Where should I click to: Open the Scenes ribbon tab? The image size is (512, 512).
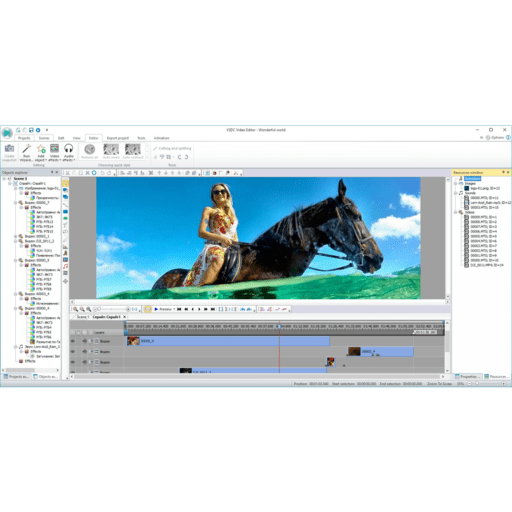click(x=44, y=138)
